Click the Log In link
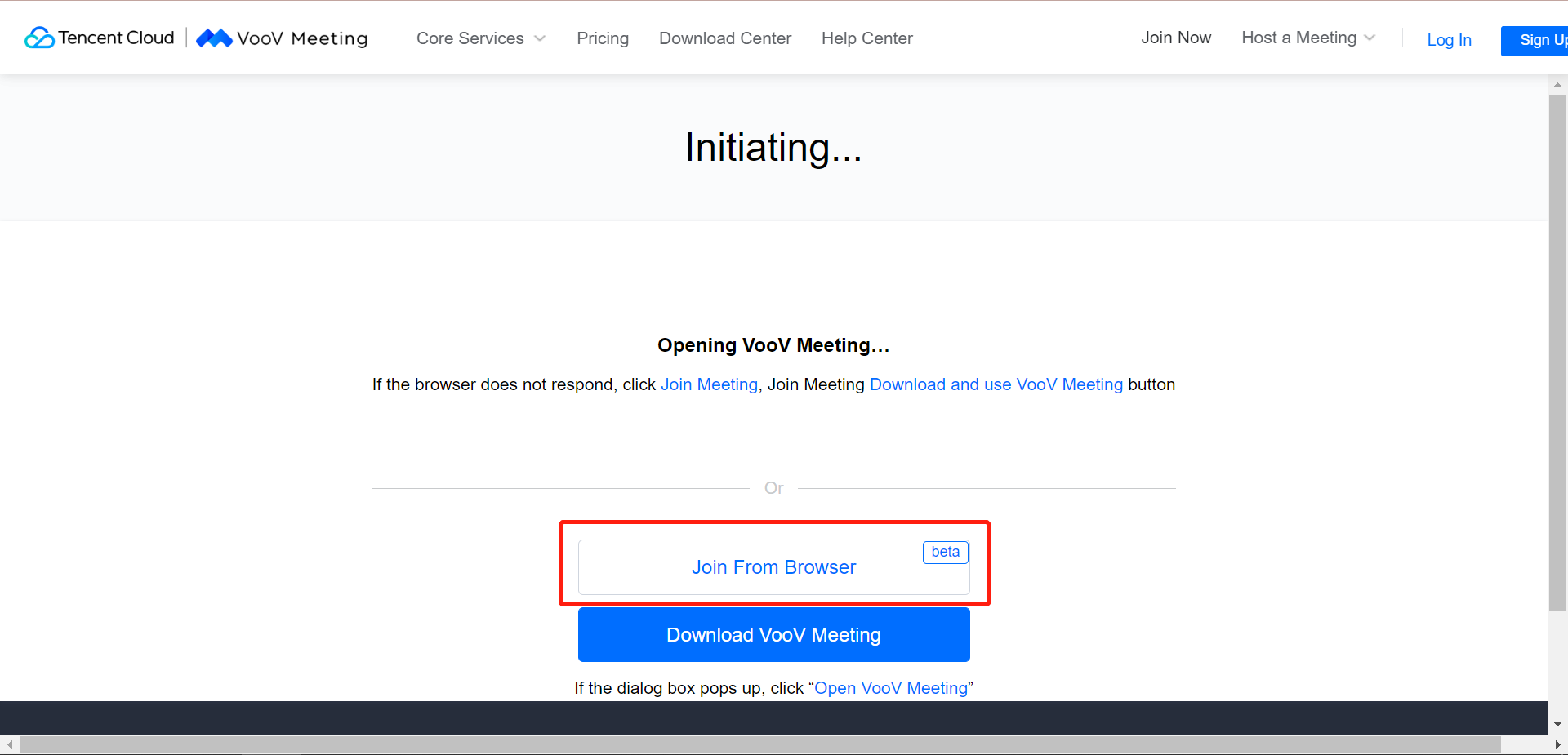This screenshot has height=755, width=1568. pos(1449,40)
